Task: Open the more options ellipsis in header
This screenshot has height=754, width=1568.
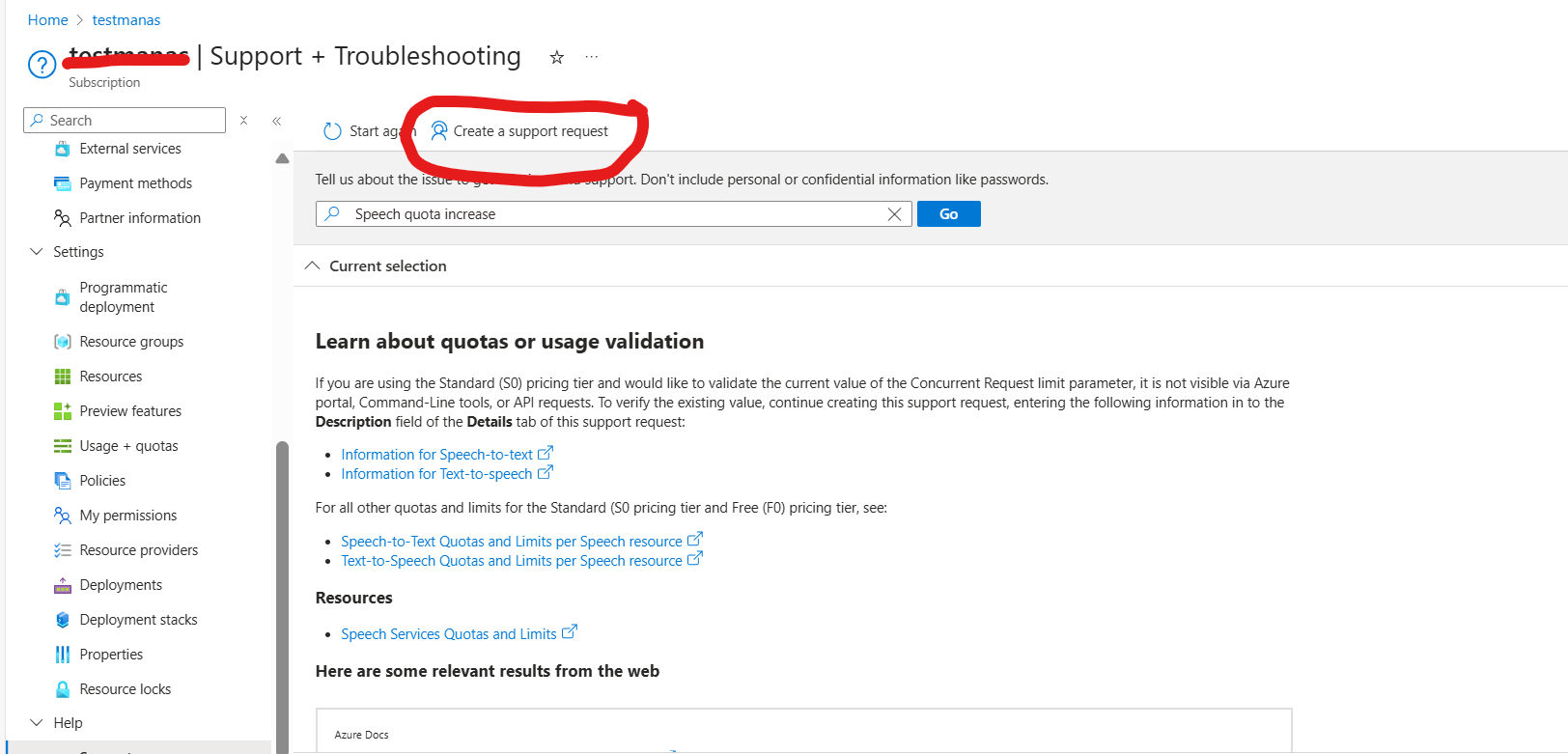Action: pyautogui.click(x=592, y=57)
